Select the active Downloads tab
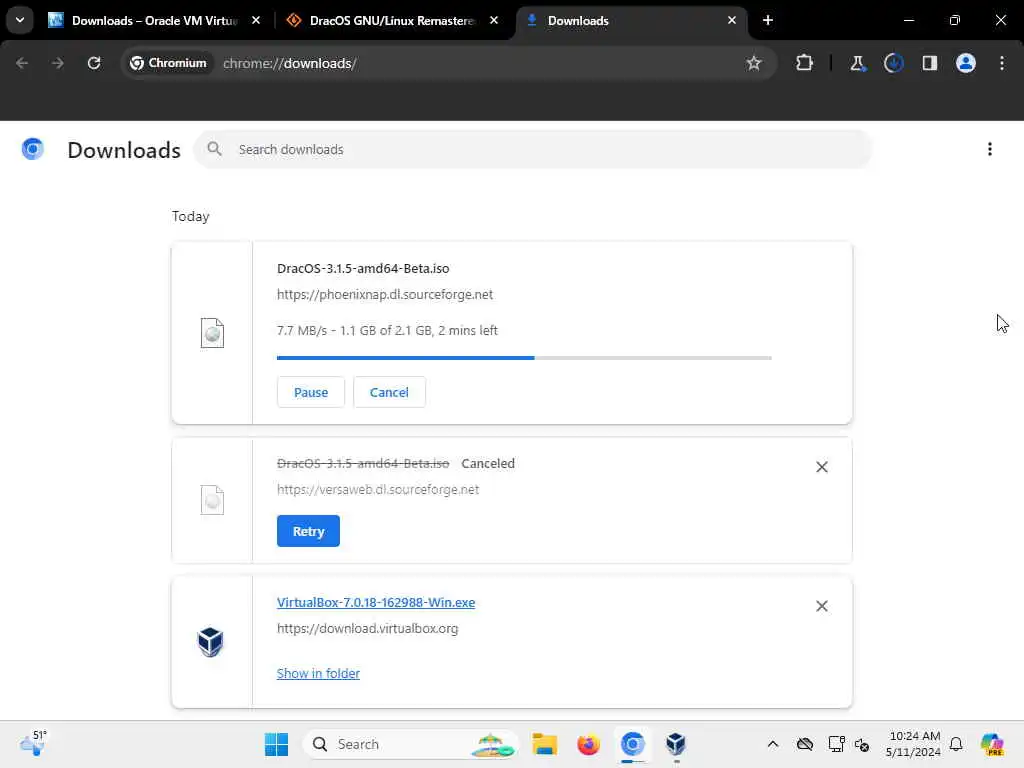Viewport: 1024px width, 768px height. tap(632, 20)
